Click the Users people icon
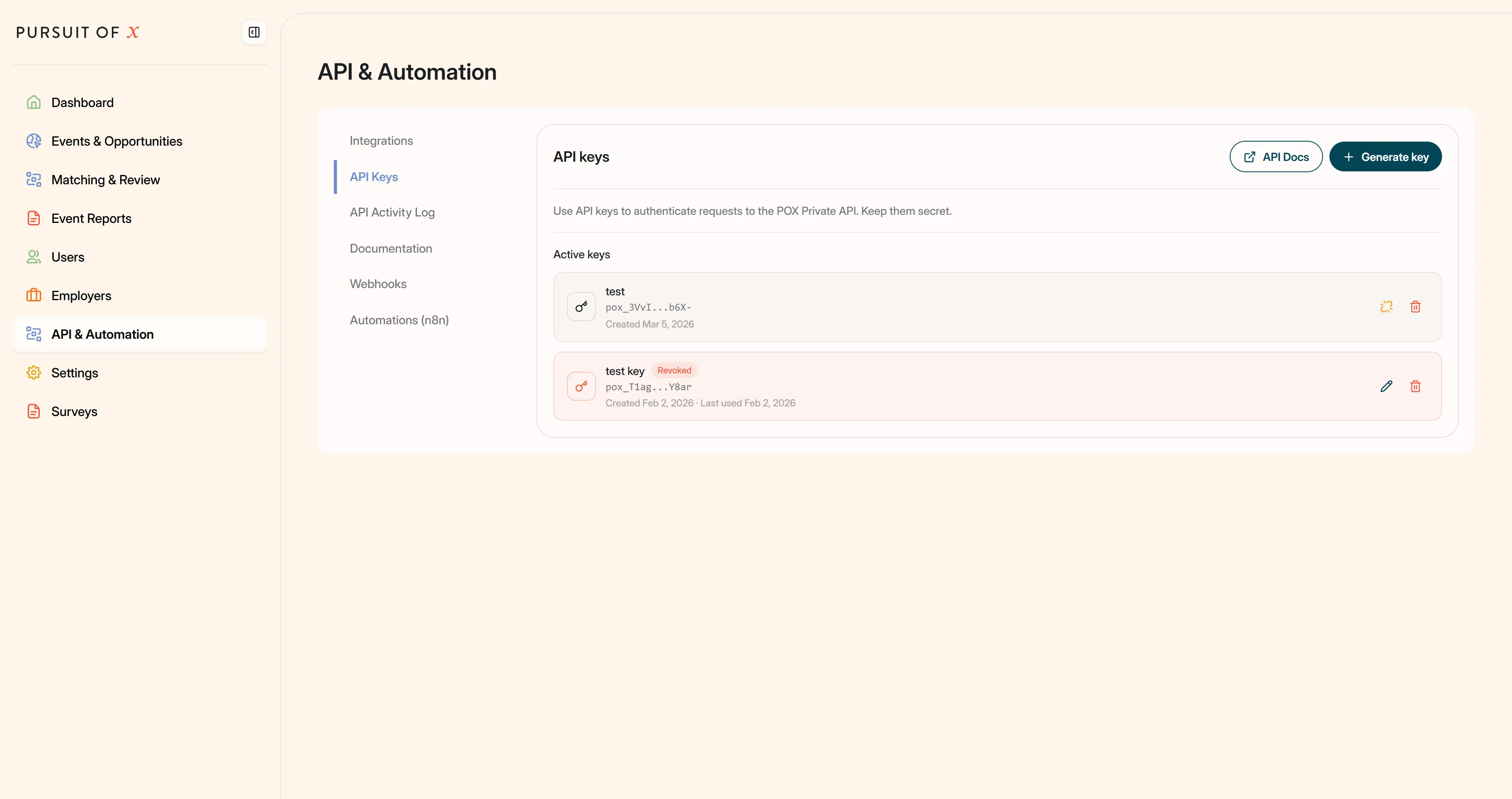 (x=33, y=257)
